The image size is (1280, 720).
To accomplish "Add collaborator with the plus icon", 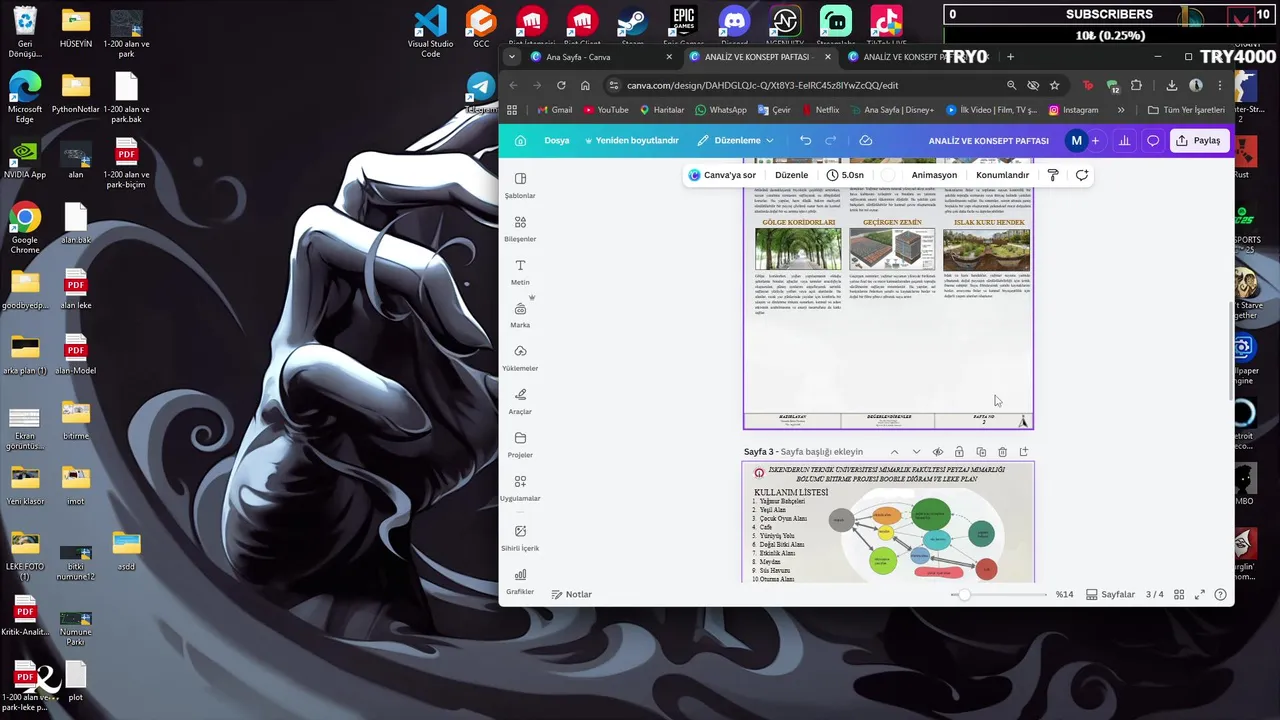I will [x=1095, y=141].
